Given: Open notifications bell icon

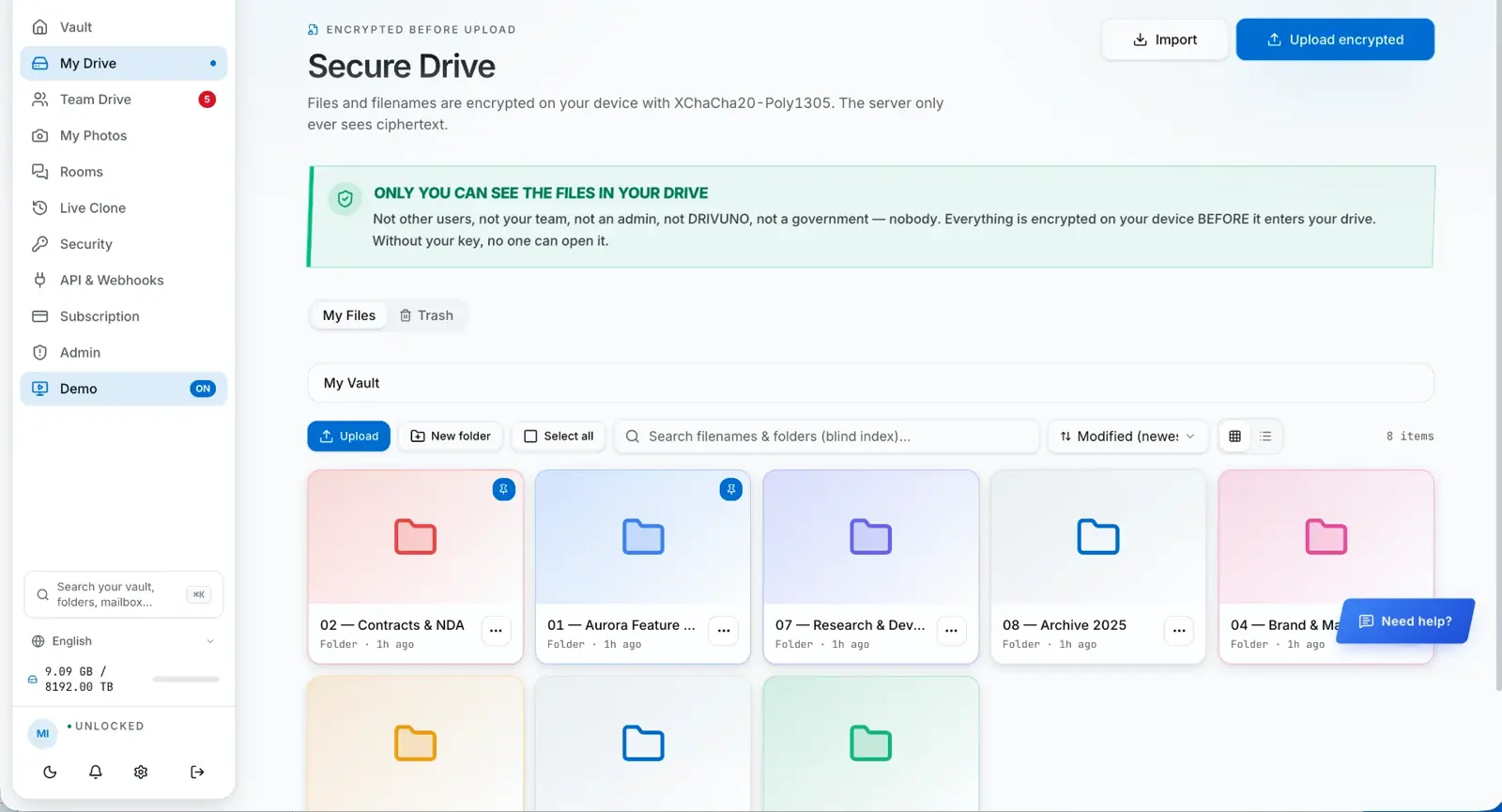Looking at the screenshot, I should [x=96, y=772].
